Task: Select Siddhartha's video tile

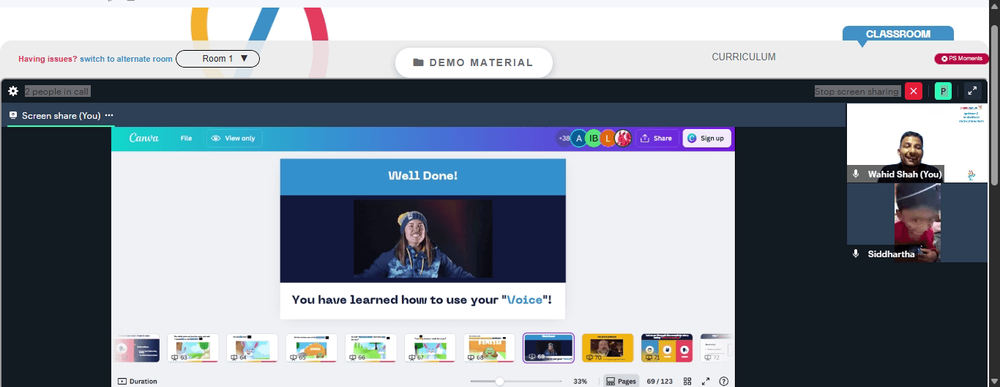Action: [x=916, y=223]
